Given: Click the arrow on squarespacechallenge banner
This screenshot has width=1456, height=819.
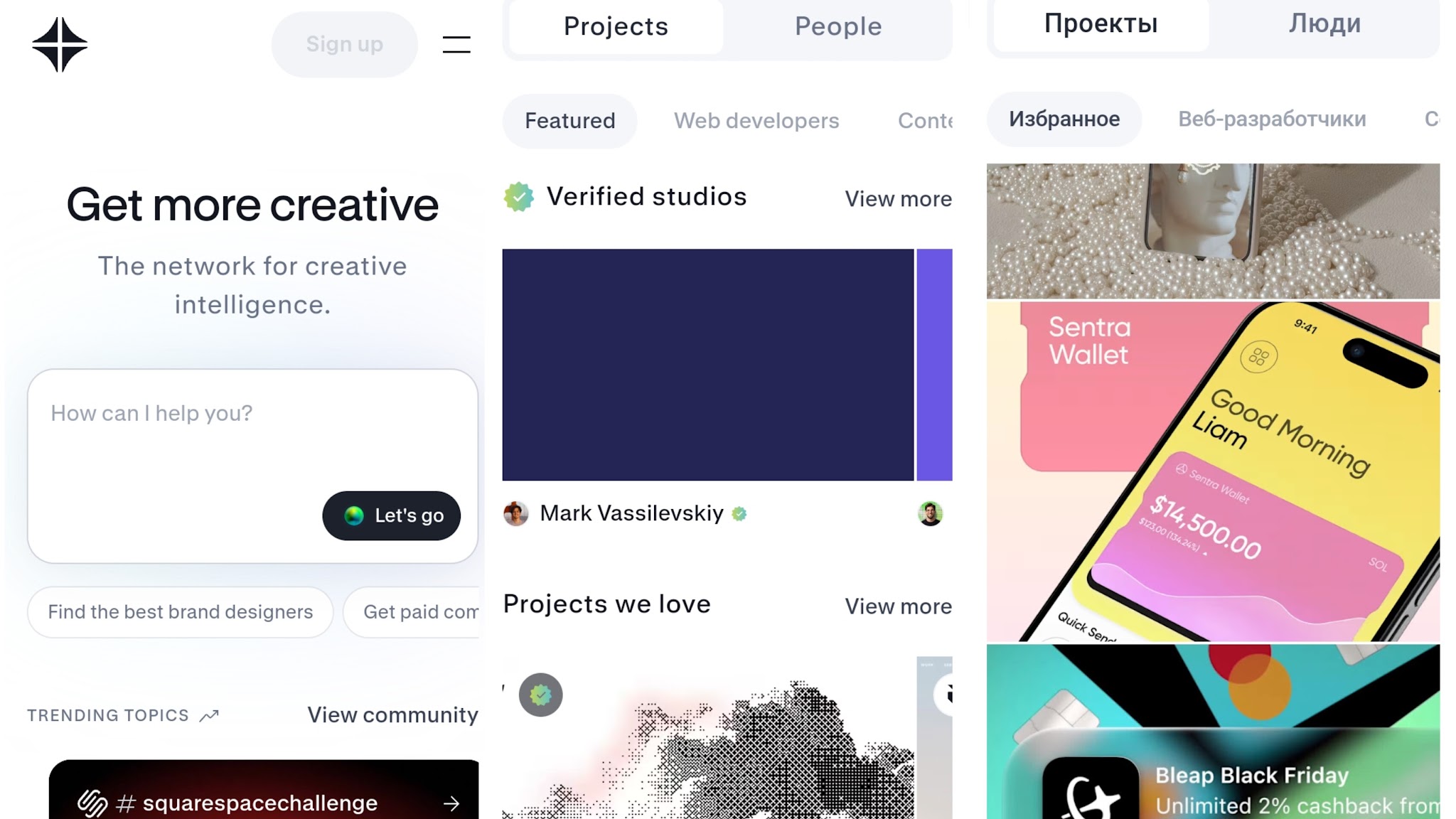Looking at the screenshot, I should click(451, 803).
